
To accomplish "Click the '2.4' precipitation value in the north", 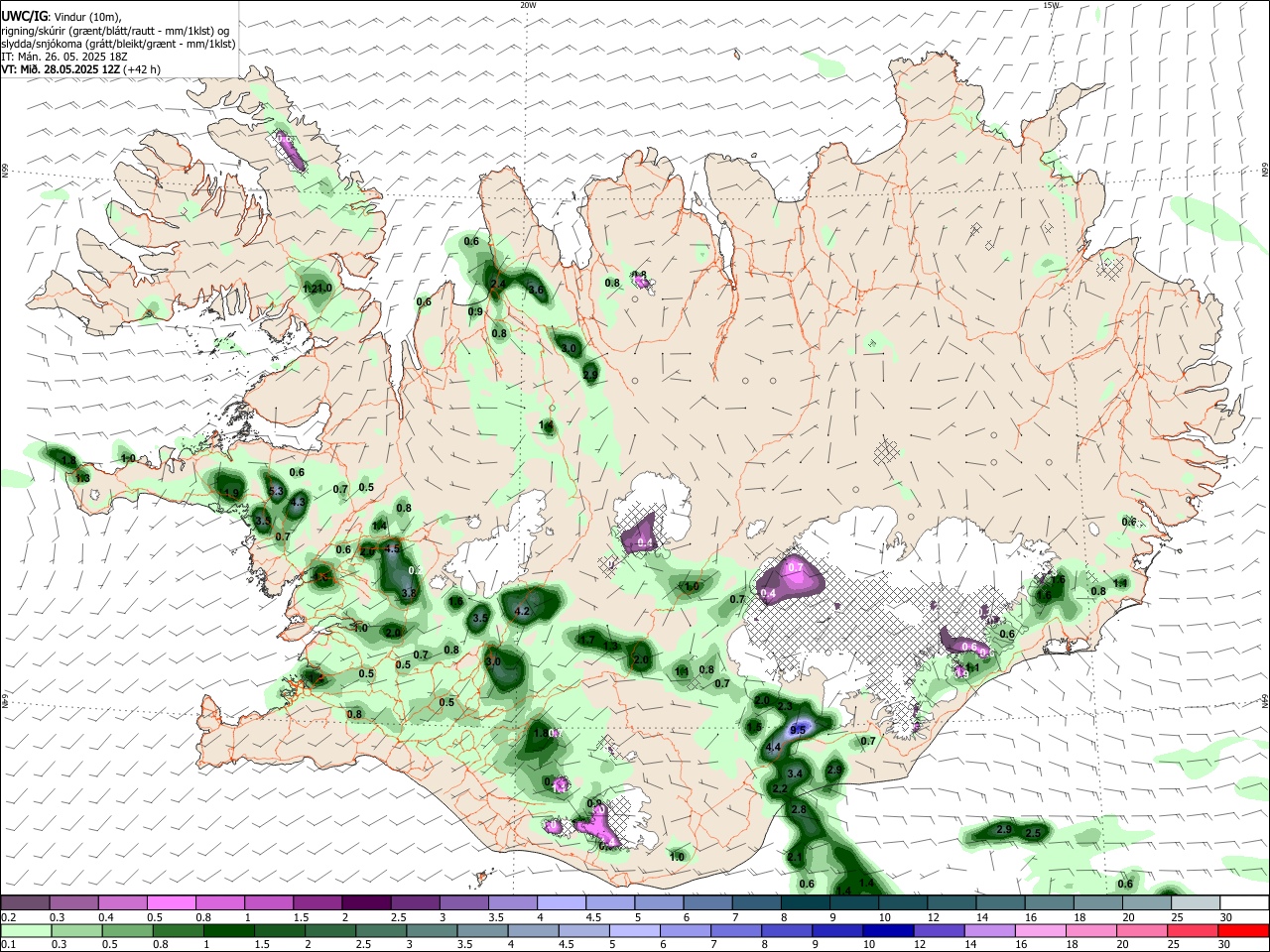I will click(x=498, y=285).
